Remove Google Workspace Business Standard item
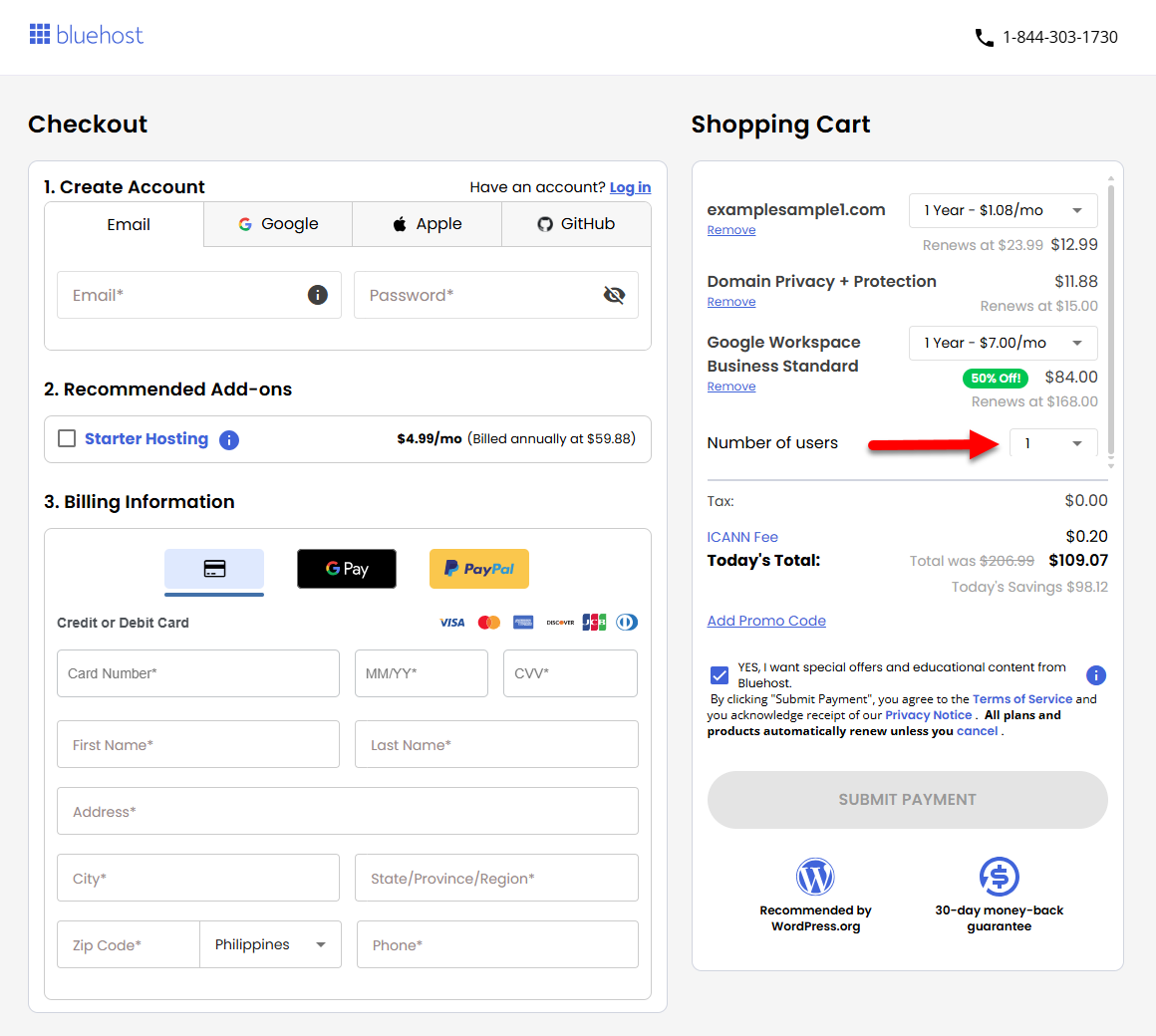This screenshot has width=1156, height=1036. point(731,387)
